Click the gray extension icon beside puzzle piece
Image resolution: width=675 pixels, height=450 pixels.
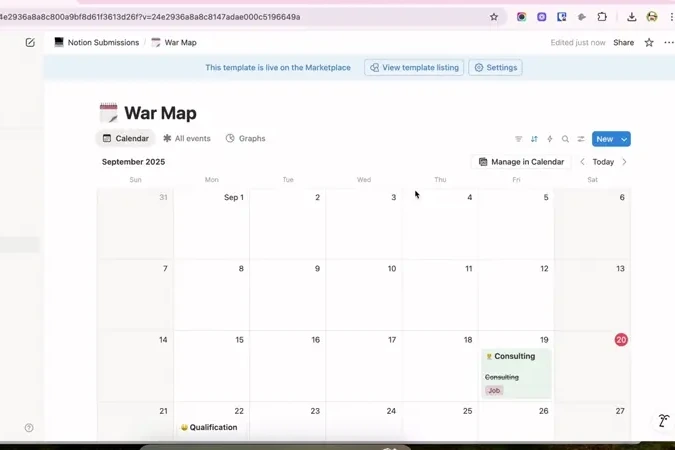click(582, 17)
